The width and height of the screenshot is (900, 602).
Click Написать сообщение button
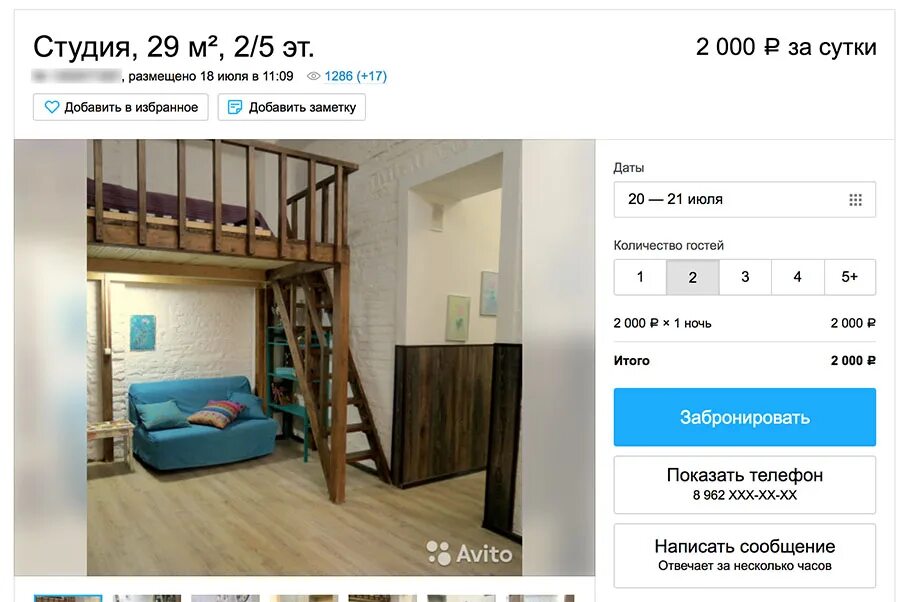coord(744,555)
